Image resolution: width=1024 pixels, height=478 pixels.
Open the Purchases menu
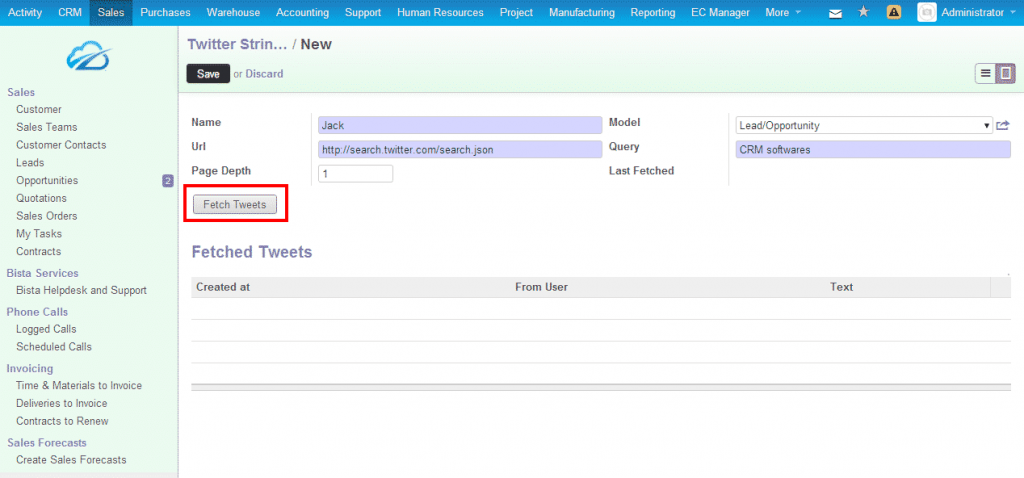tap(165, 12)
